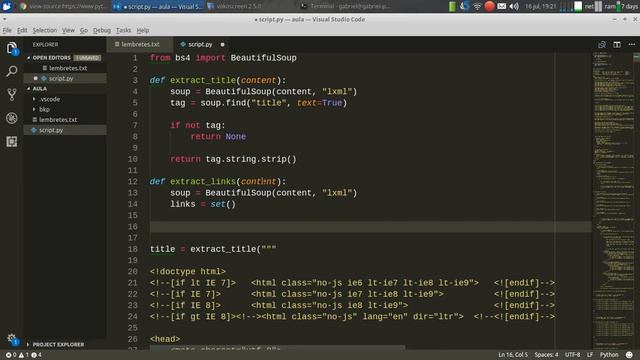This screenshot has width=640, height=360.
Task: Click the code minimap preview
Action: pos(612,200)
